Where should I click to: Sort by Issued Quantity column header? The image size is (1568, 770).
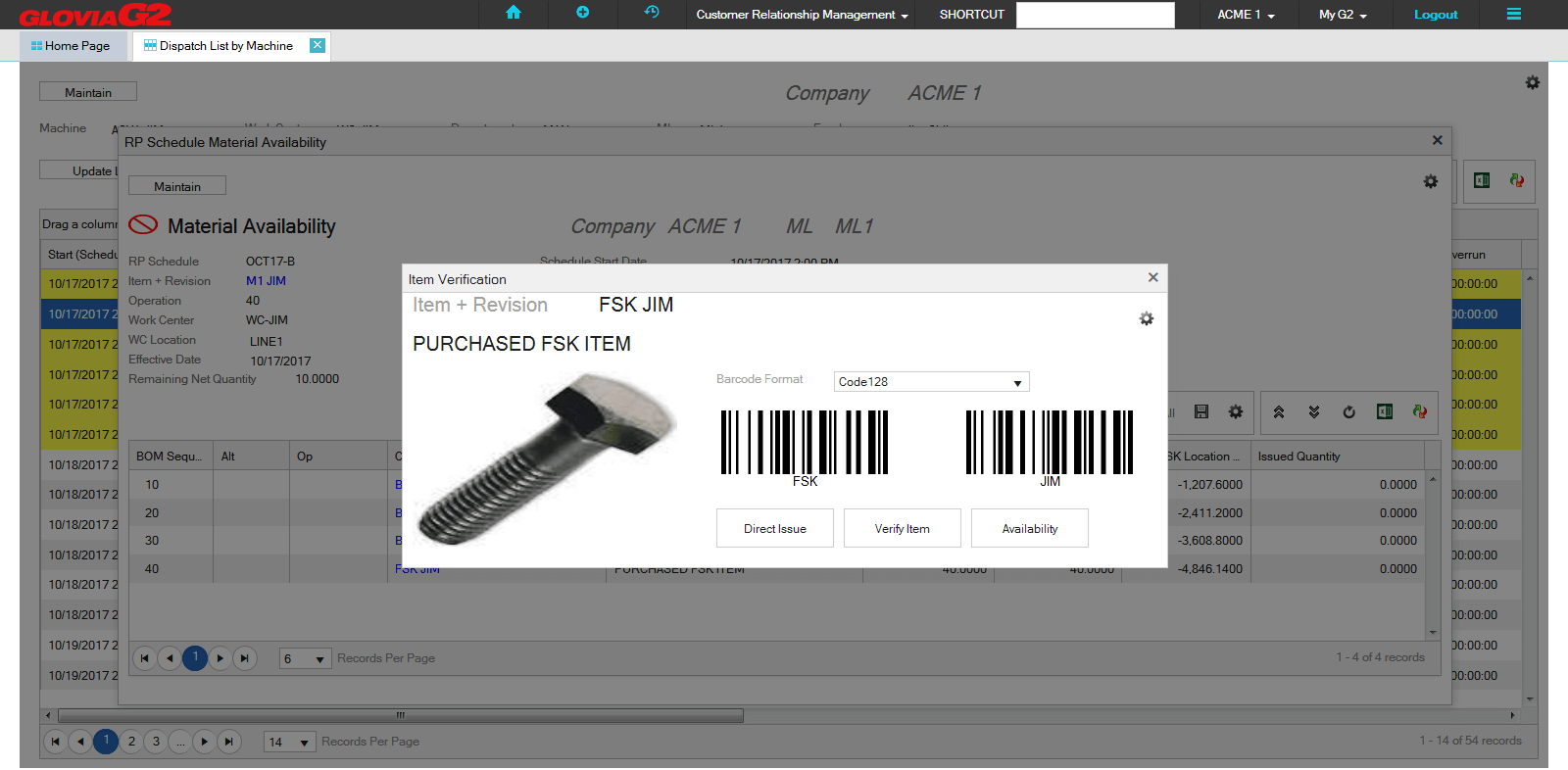click(1337, 457)
